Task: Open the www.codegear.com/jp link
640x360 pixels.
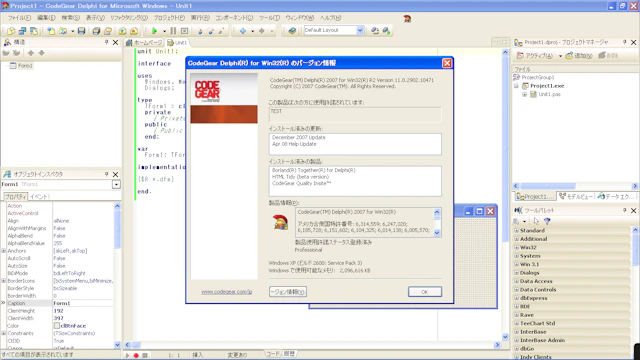Action: pyautogui.click(x=227, y=292)
